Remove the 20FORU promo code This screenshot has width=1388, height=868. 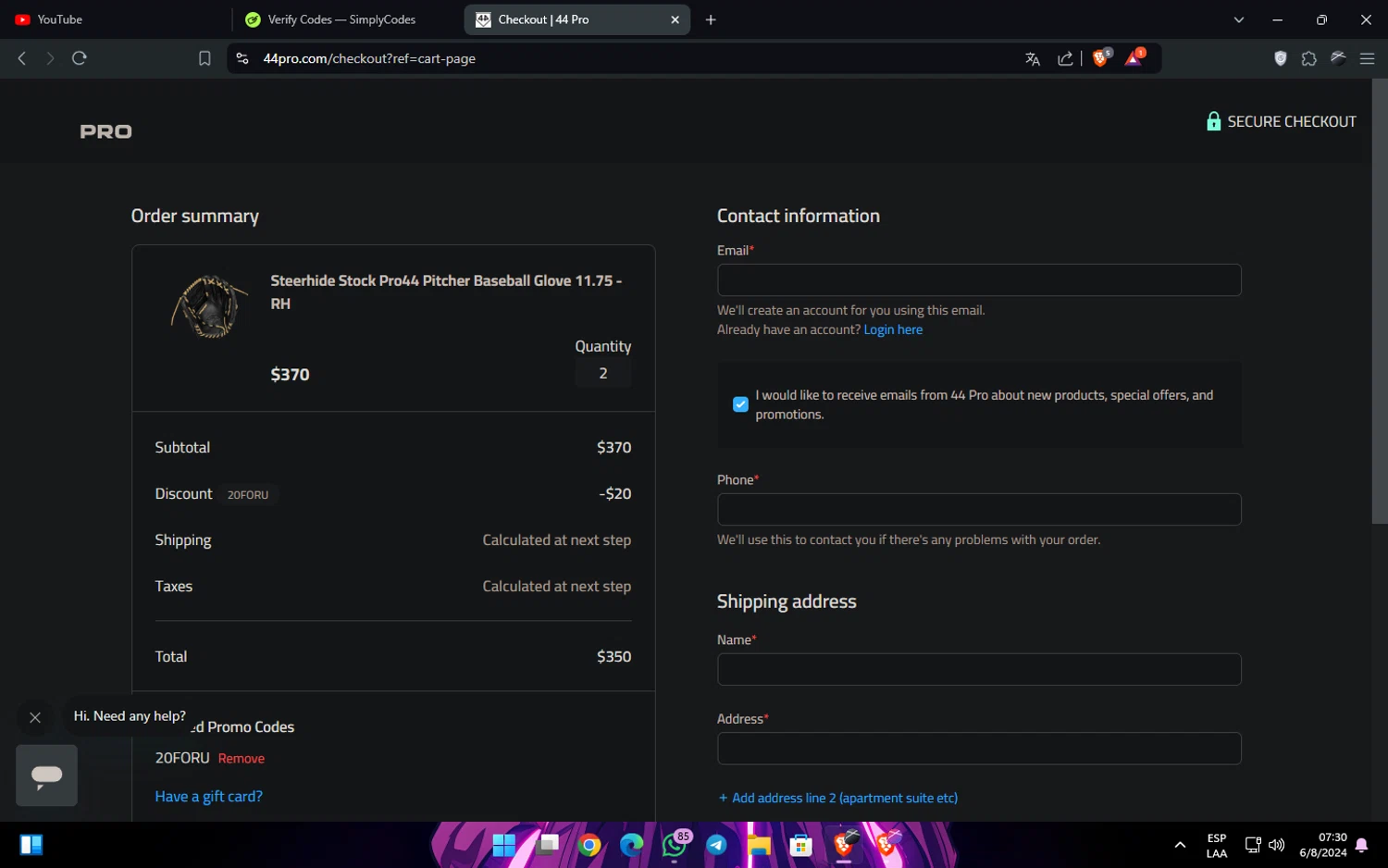click(x=242, y=759)
